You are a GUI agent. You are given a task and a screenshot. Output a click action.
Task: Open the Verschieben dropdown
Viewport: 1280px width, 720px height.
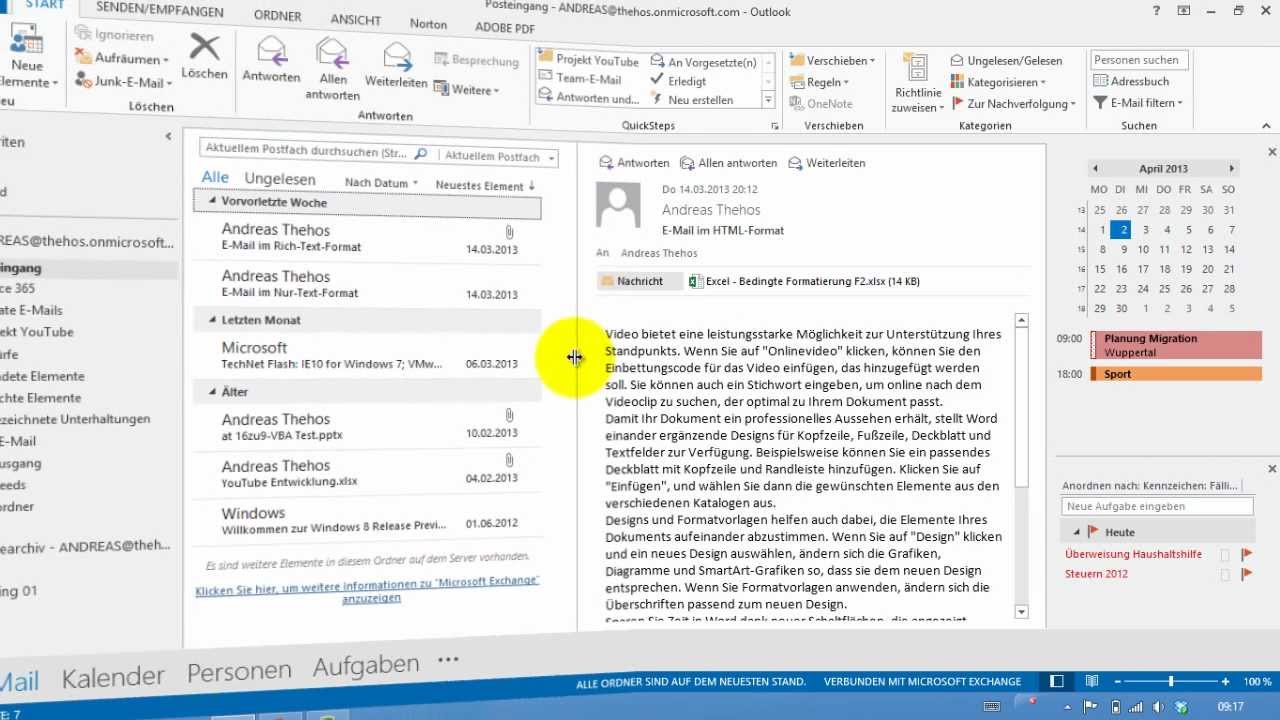click(x=832, y=60)
